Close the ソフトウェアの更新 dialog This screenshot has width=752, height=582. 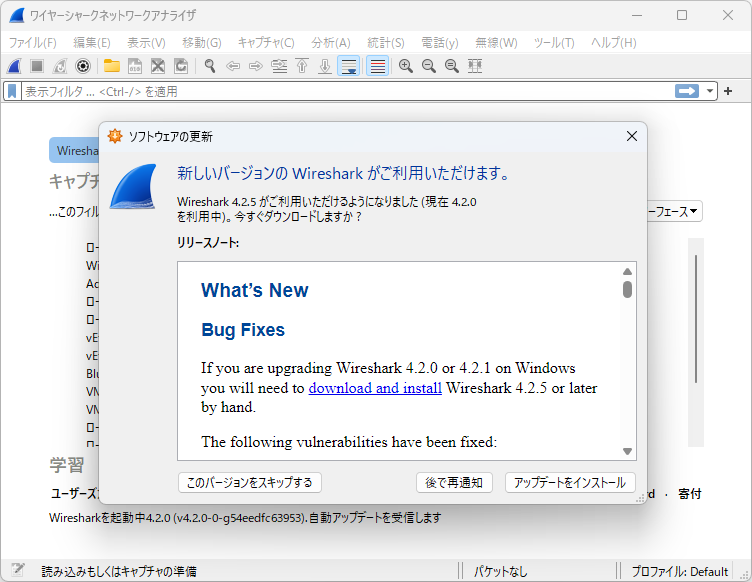click(x=632, y=136)
